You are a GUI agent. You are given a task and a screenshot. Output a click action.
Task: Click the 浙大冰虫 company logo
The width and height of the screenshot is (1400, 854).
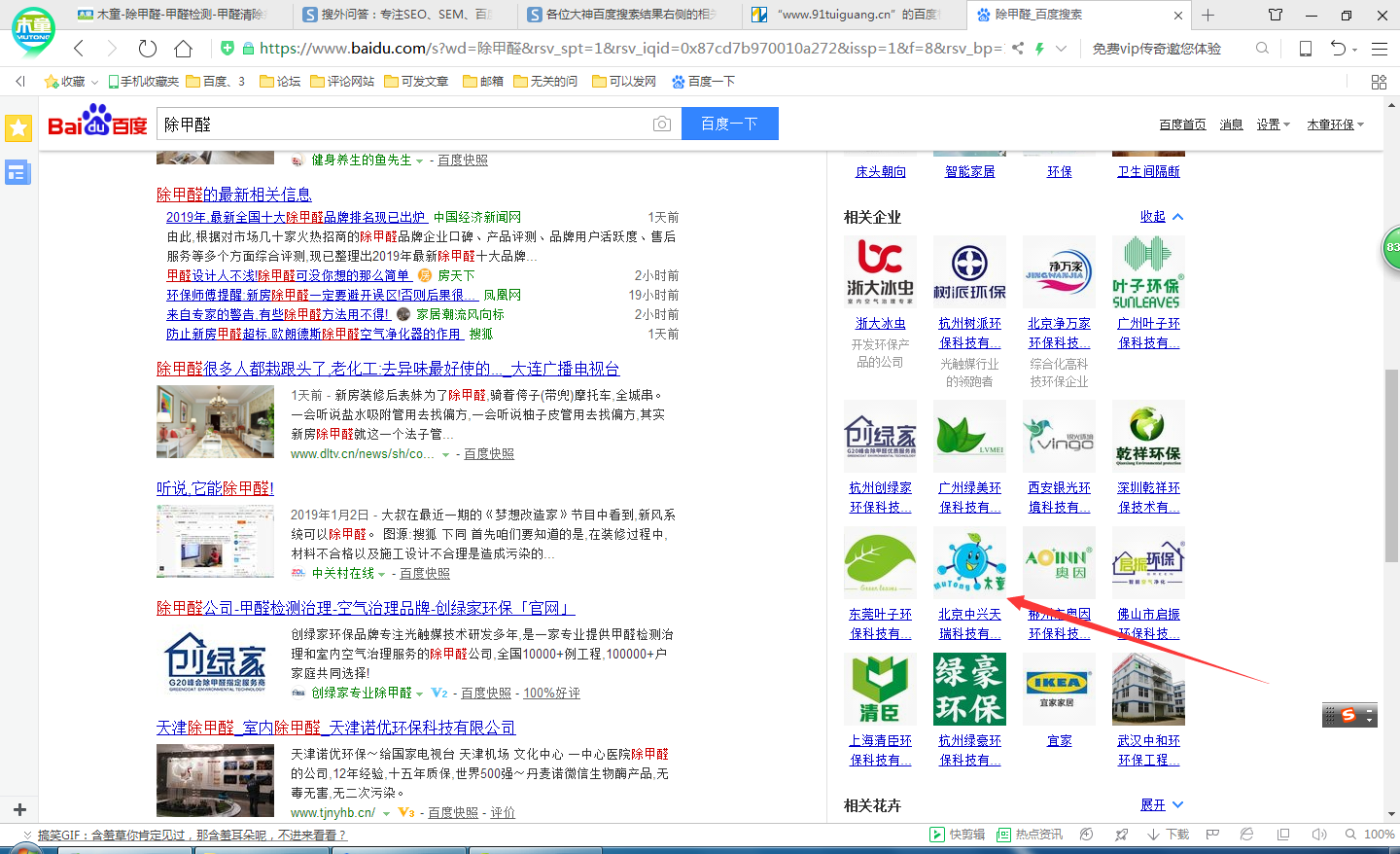click(x=880, y=271)
